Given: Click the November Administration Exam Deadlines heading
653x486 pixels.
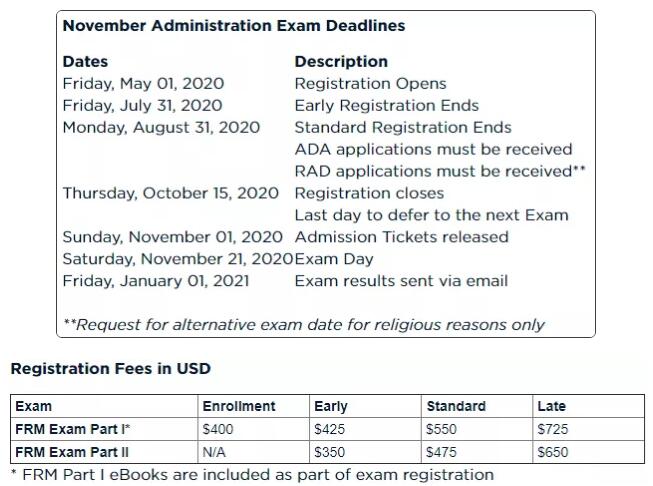Looking at the screenshot, I should click(x=233, y=25).
